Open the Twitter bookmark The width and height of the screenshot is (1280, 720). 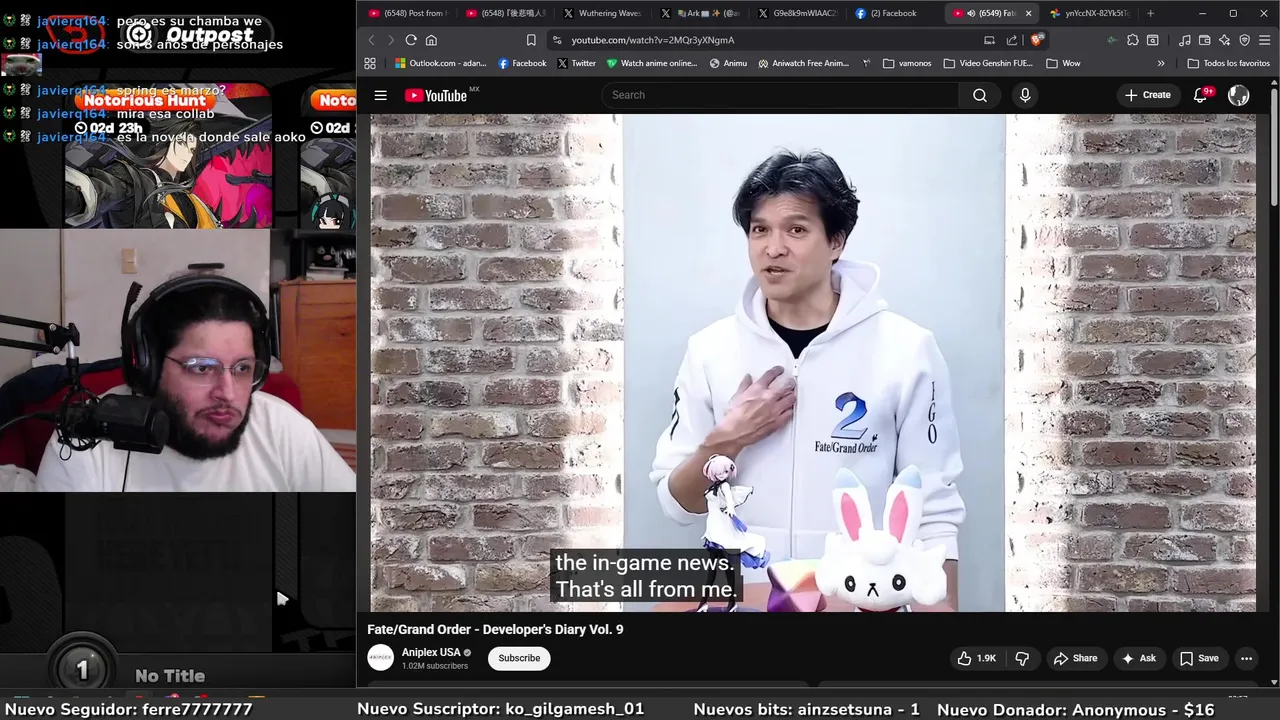click(x=577, y=63)
